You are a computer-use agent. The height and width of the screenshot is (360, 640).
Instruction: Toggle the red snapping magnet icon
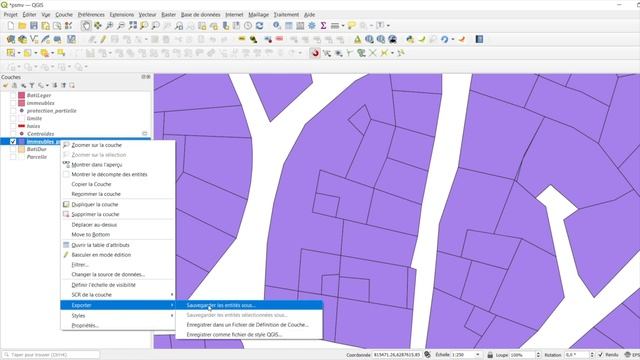click(x=315, y=53)
